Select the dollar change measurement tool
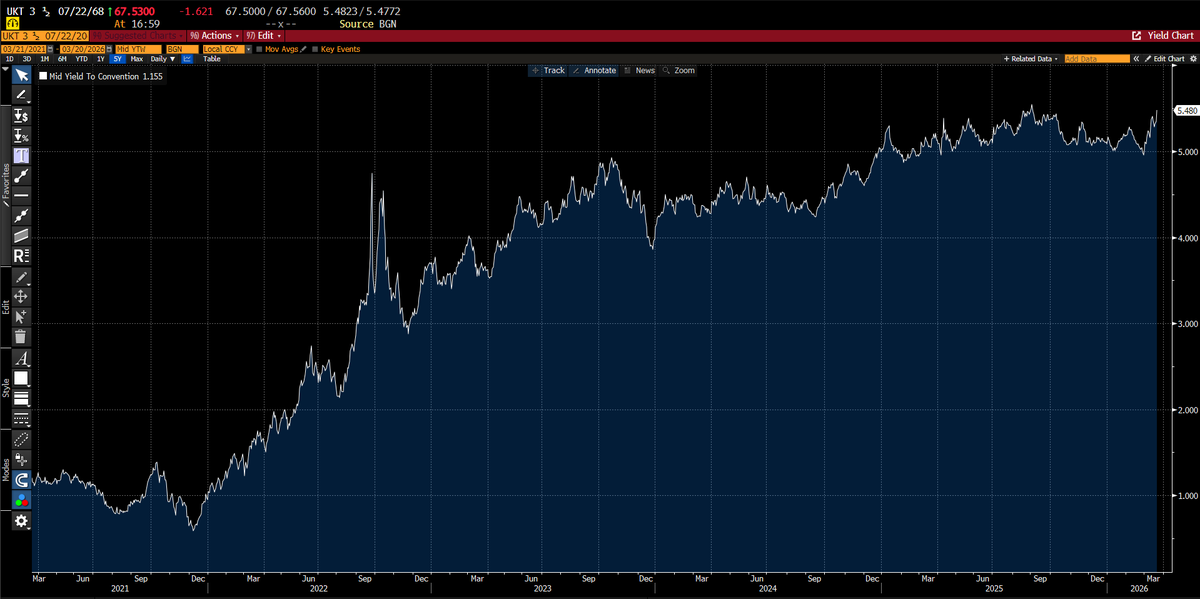 coord(21,116)
